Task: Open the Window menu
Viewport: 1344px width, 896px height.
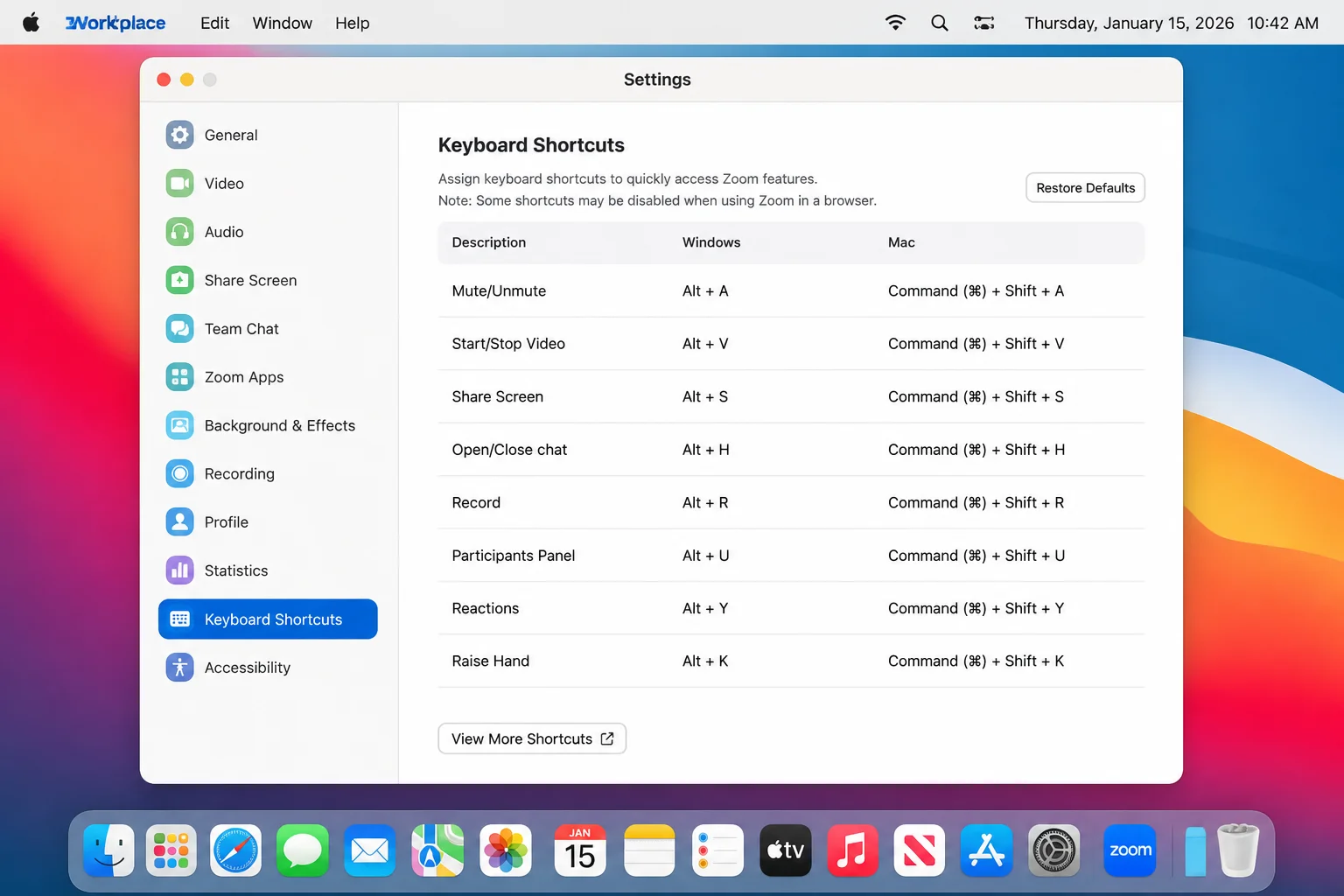Action: click(282, 23)
